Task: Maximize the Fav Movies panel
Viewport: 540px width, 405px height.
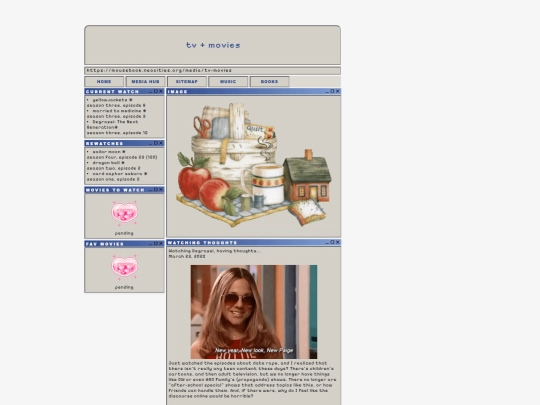Action: click(x=156, y=243)
